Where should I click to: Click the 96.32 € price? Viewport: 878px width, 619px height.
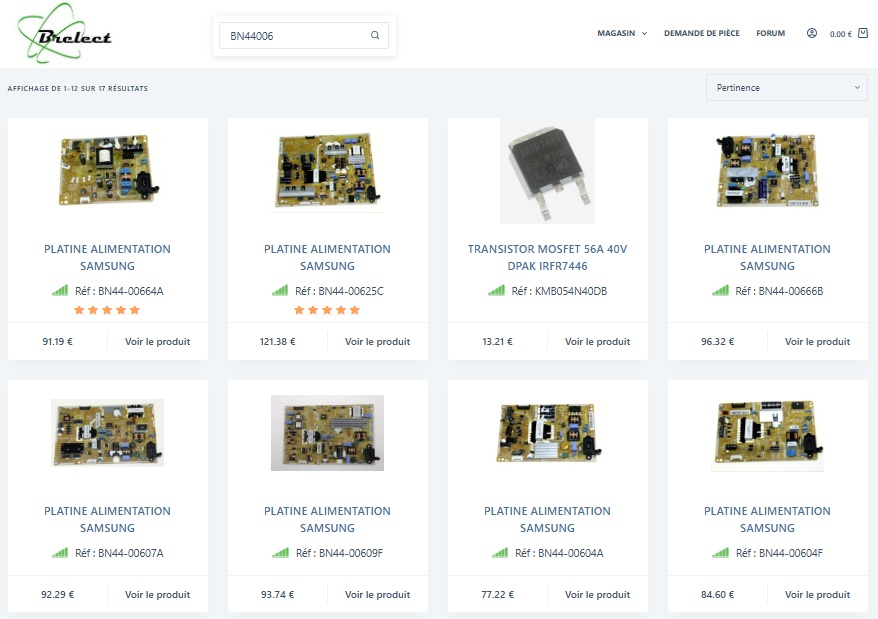(717, 341)
